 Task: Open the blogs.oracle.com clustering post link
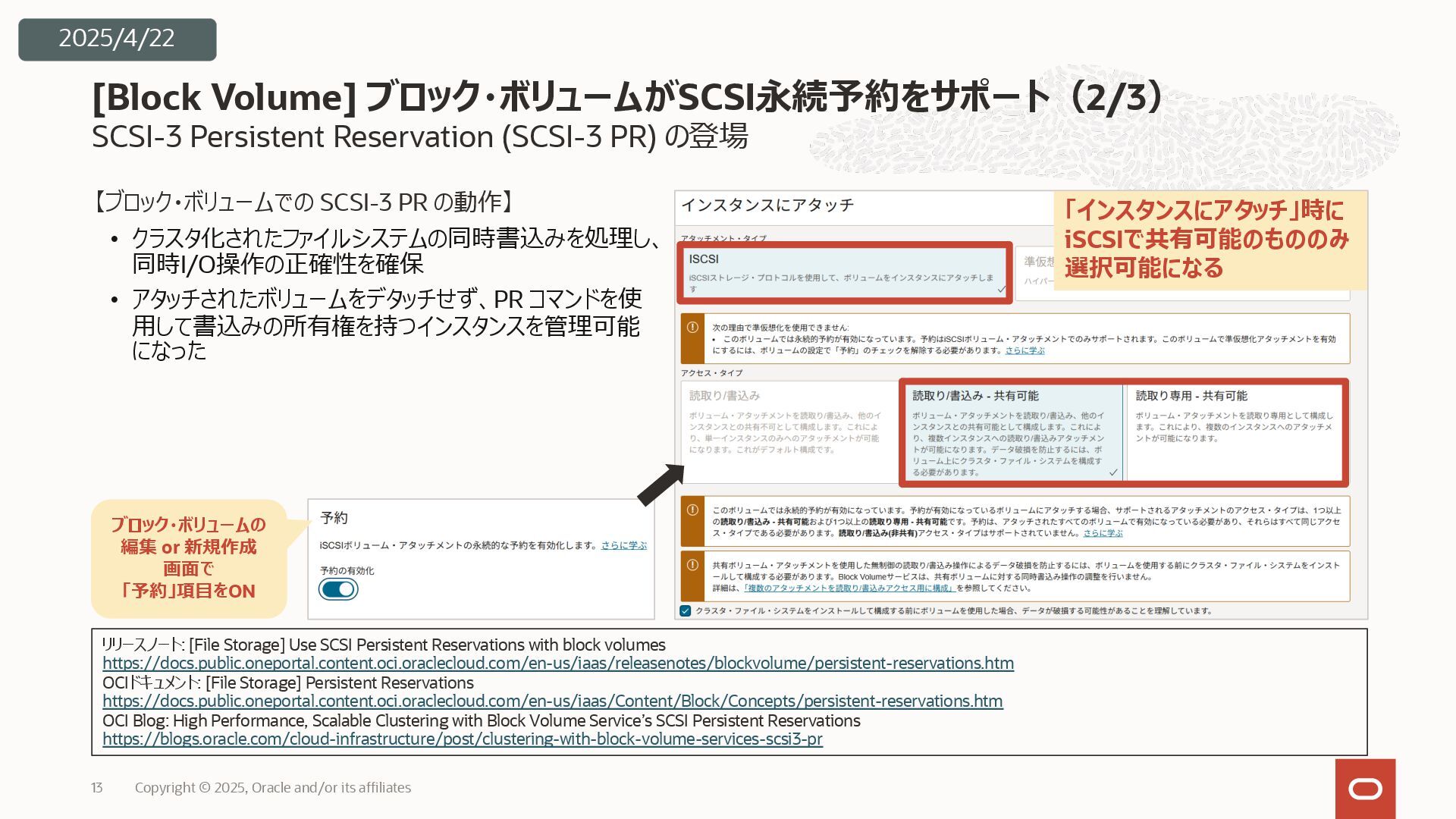[462, 739]
